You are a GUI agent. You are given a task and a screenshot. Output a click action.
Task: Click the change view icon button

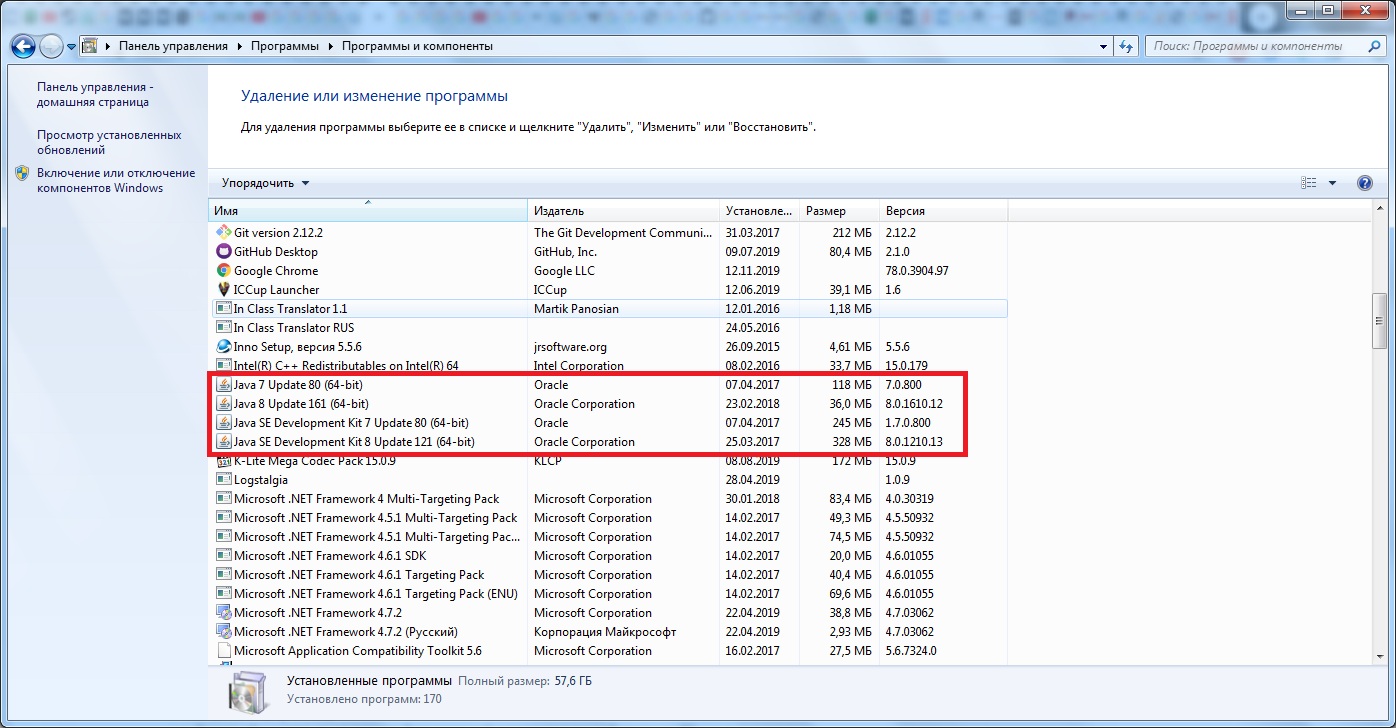[x=1309, y=183]
